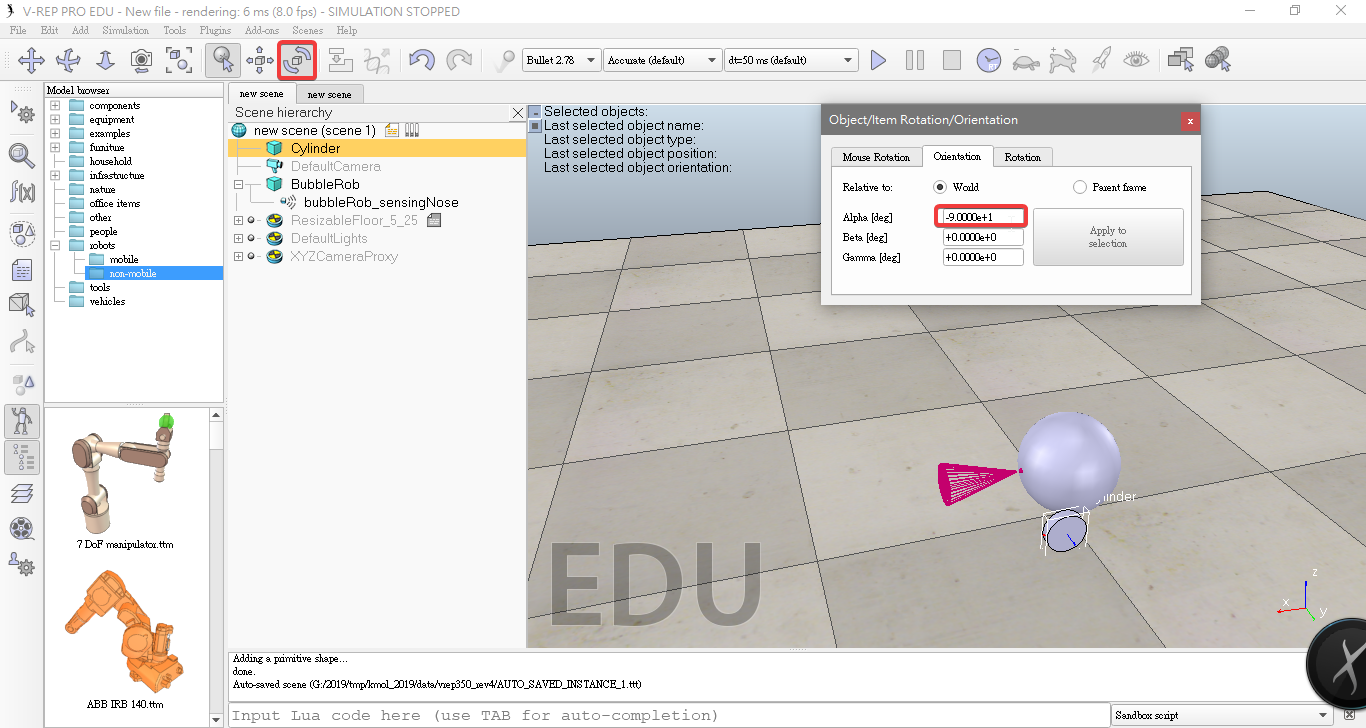1366x728 pixels.
Task: Expand the components folder
Action: 55,105
